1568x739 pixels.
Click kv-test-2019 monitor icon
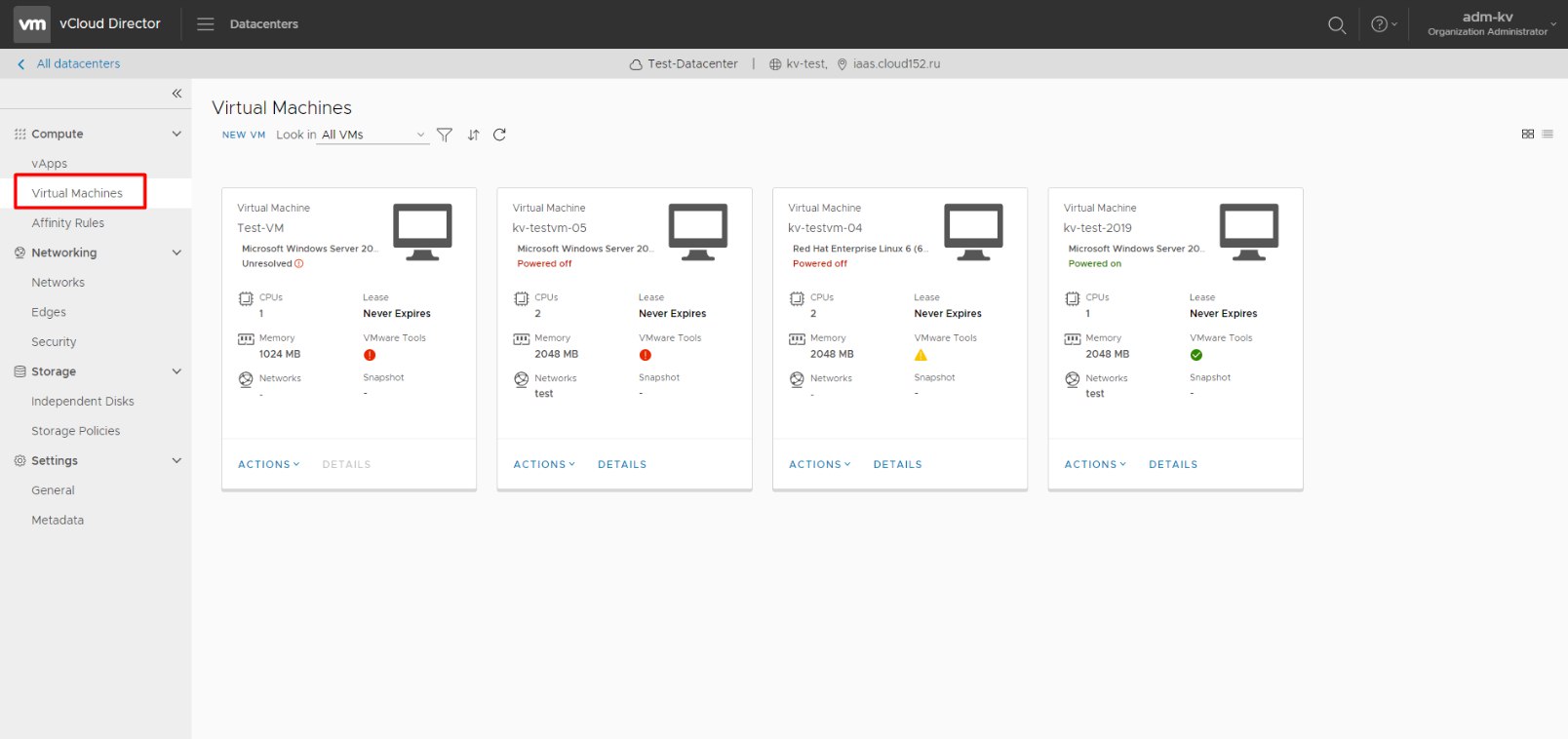coord(1249,232)
